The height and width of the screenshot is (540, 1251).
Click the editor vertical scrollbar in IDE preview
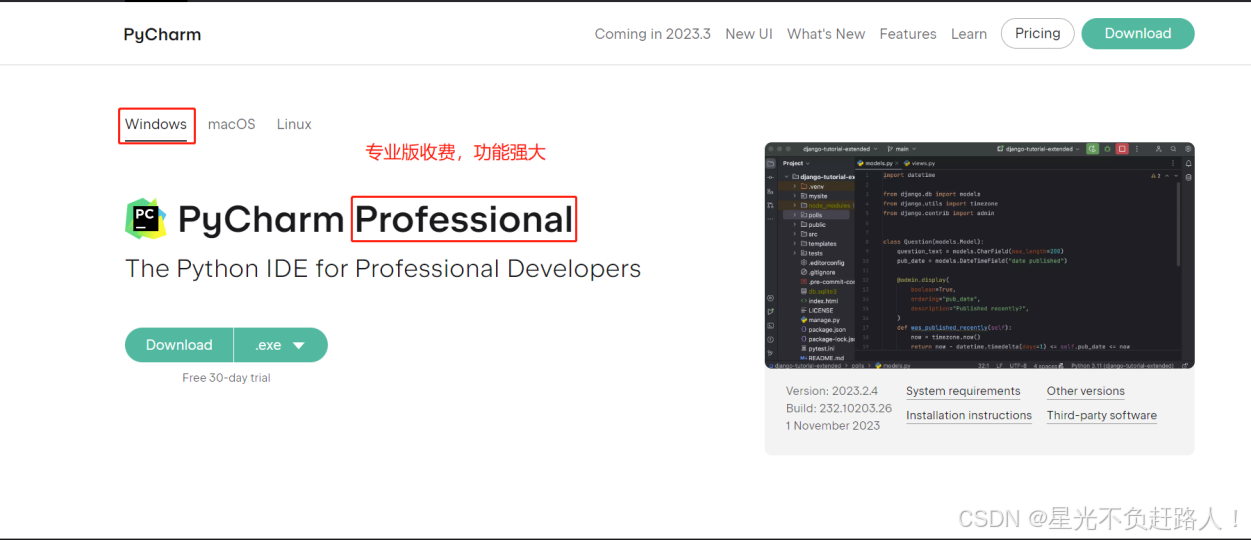point(1177,224)
